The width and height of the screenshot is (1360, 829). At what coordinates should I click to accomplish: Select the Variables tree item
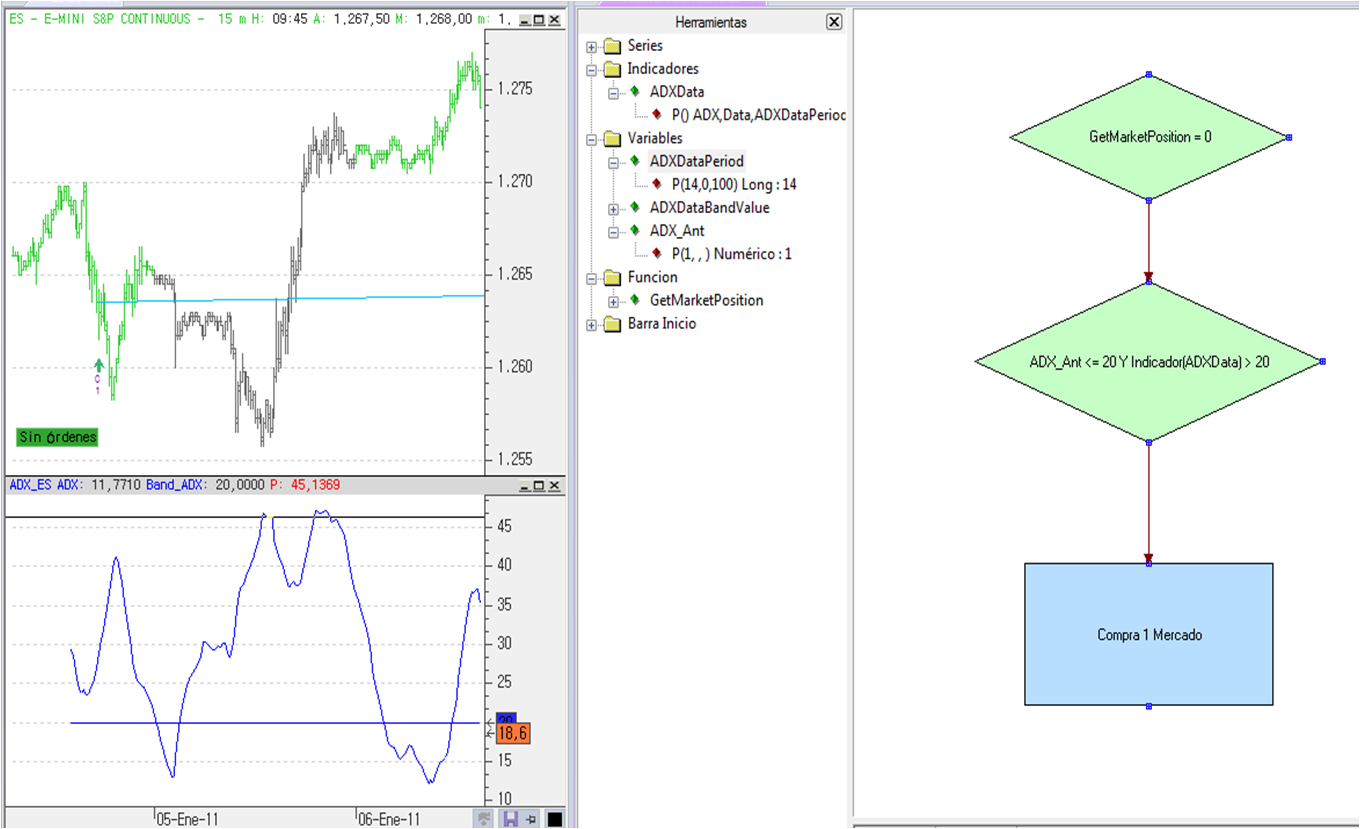point(655,139)
